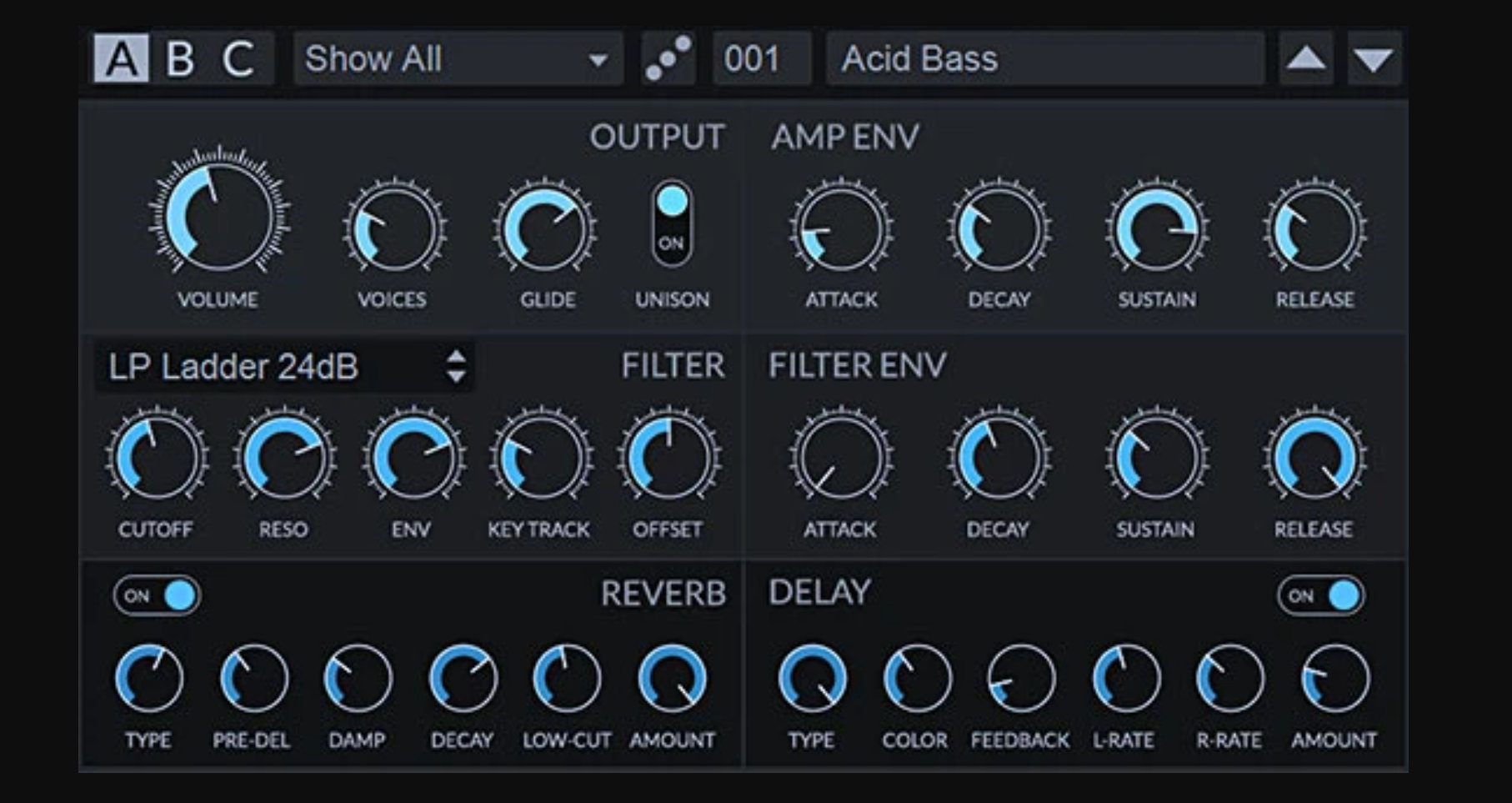This screenshot has height=803, width=1512.
Task: Click the filter Reso knob
Action: [285, 457]
